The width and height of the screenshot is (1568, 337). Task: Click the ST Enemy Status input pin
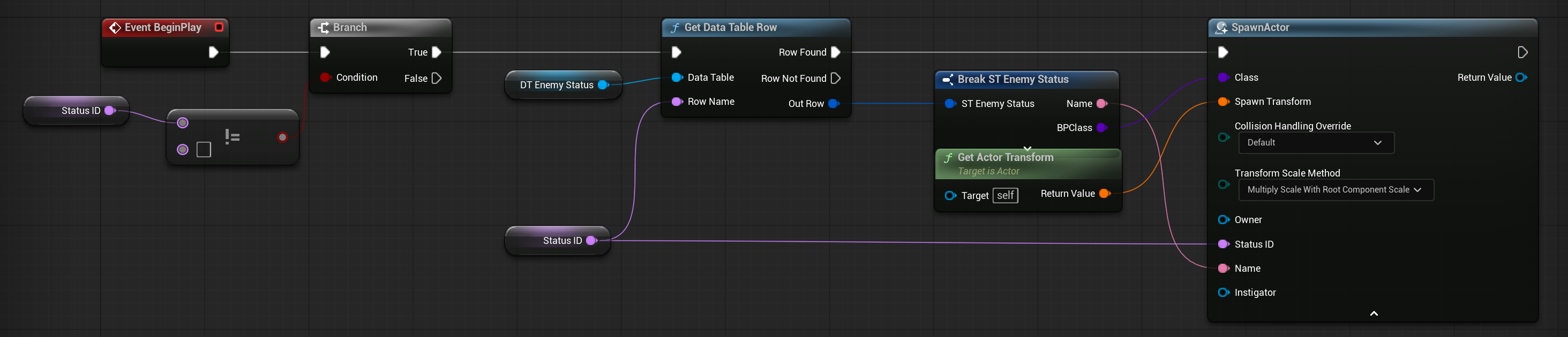pyautogui.click(x=950, y=103)
